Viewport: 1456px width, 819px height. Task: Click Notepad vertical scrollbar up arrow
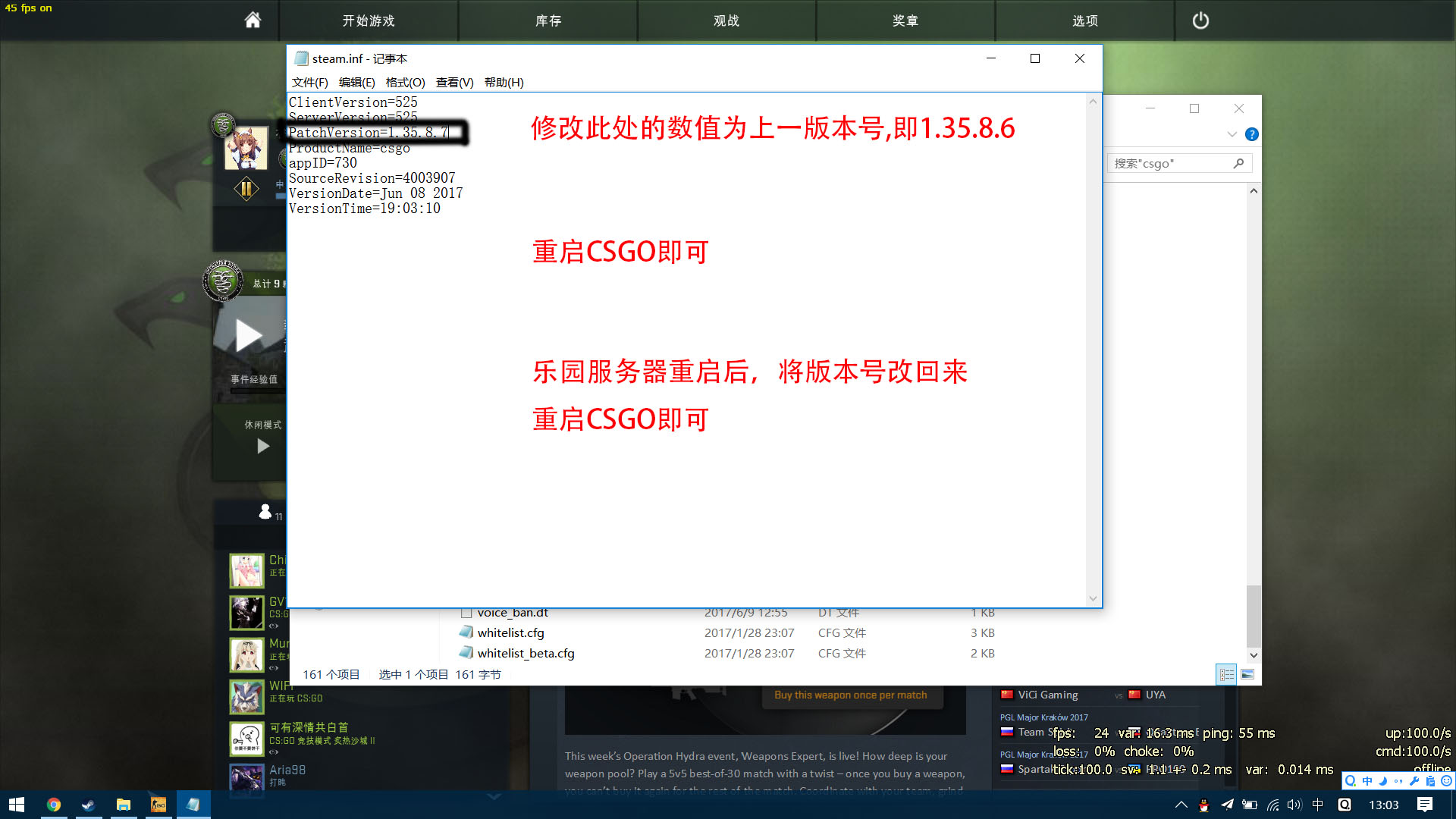click(1093, 102)
